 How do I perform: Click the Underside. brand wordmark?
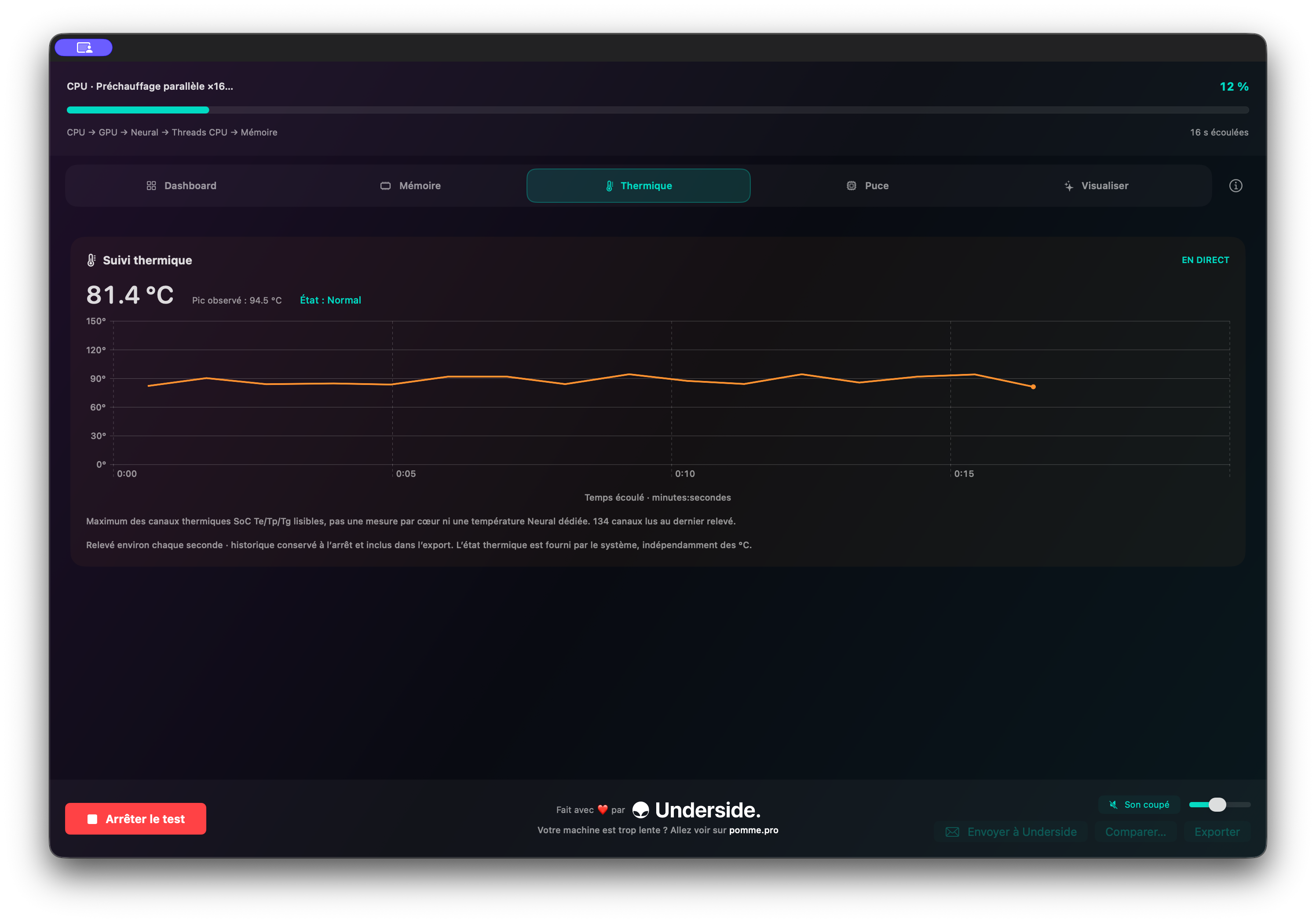(x=707, y=810)
